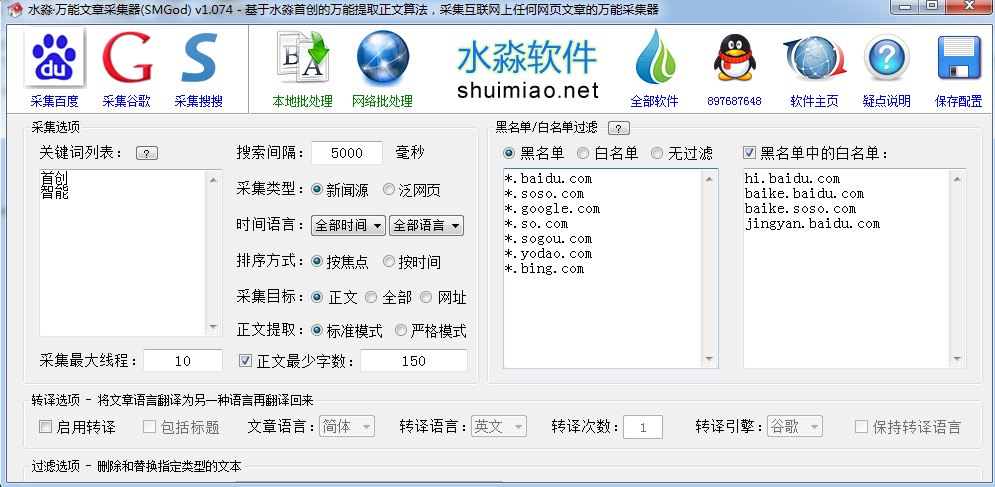Open the all languages (全部语言) dropdown
This screenshot has width=995, height=487.
click(426, 225)
